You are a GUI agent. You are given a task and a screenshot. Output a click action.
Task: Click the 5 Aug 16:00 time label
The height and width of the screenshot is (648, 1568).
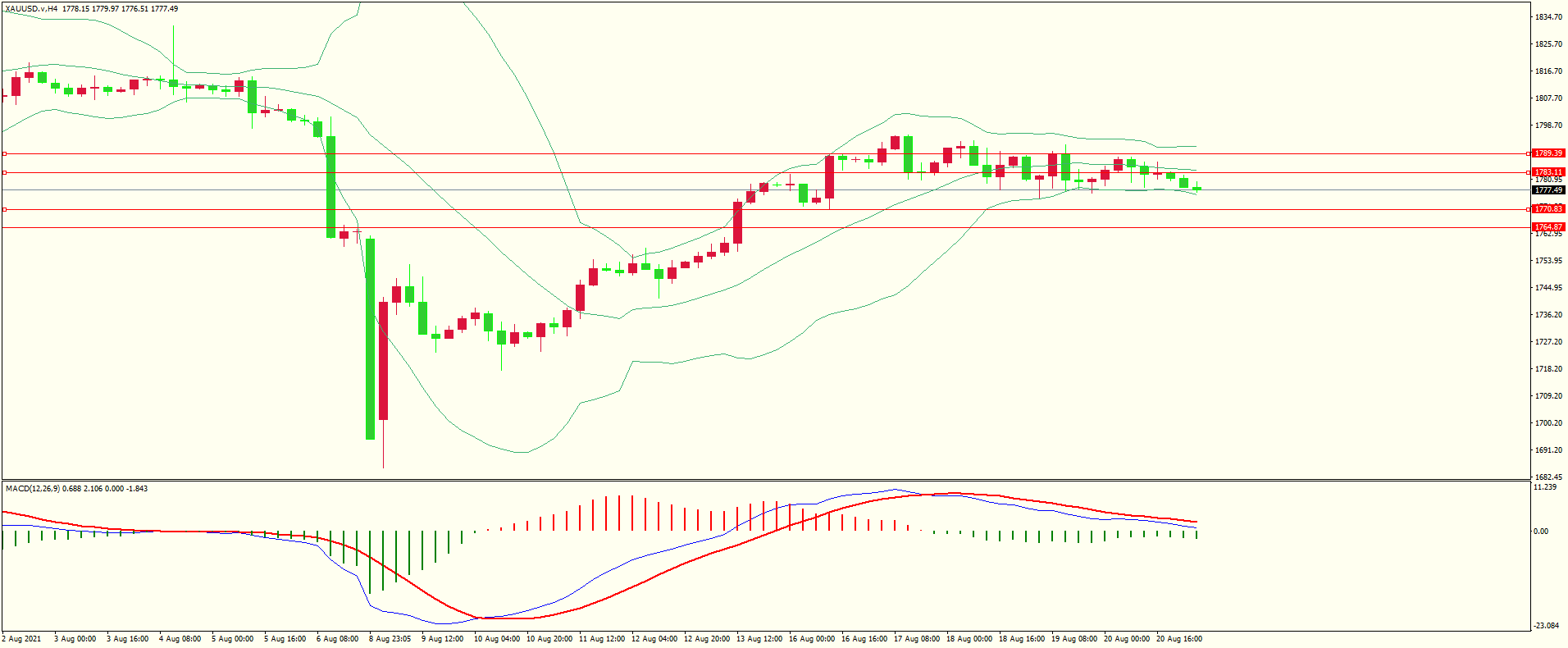coord(285,639)
